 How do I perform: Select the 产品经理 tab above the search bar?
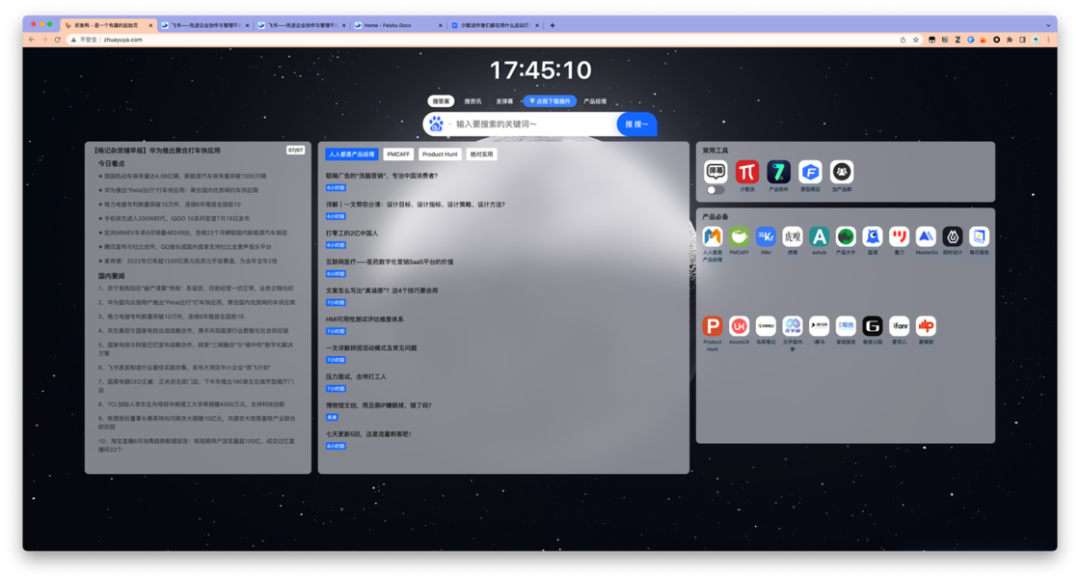[x=595, y=101]
